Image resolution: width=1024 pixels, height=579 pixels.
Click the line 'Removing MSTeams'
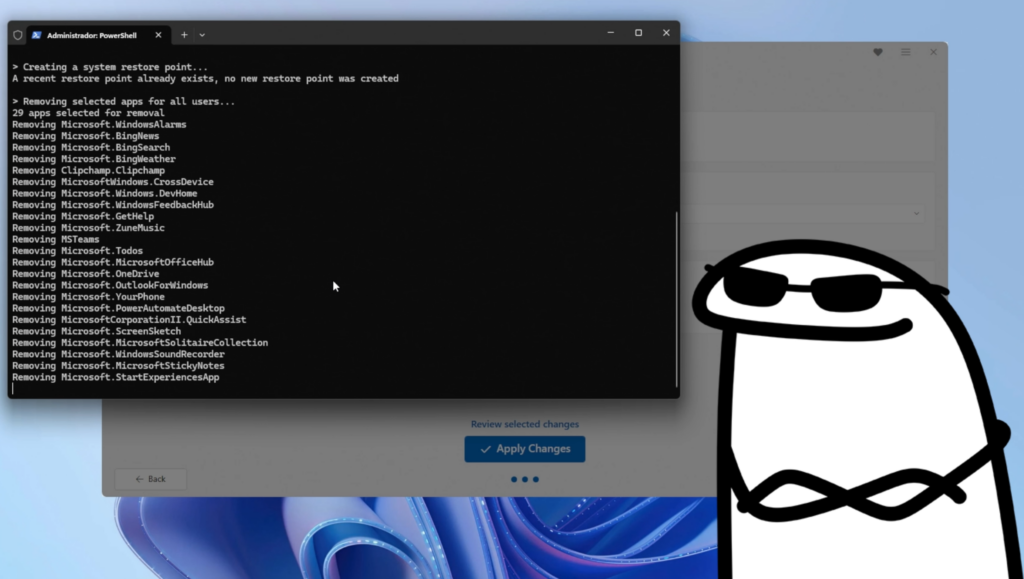click(x=56, y=240)
